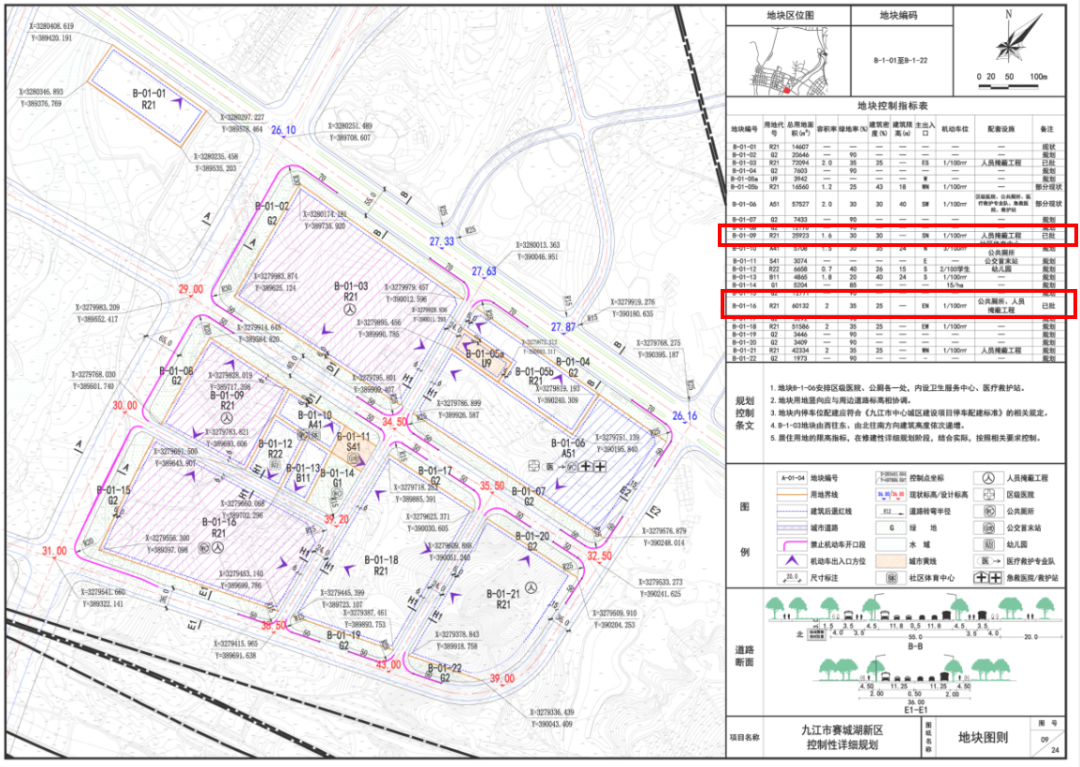Click the 幼儿园 legend symbol
This screenshot has width=1080, height=767.
pos(988,545)
